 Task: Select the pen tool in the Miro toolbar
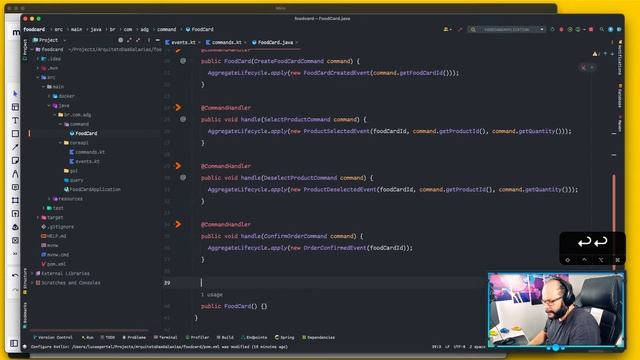click(x=15, y=174)
